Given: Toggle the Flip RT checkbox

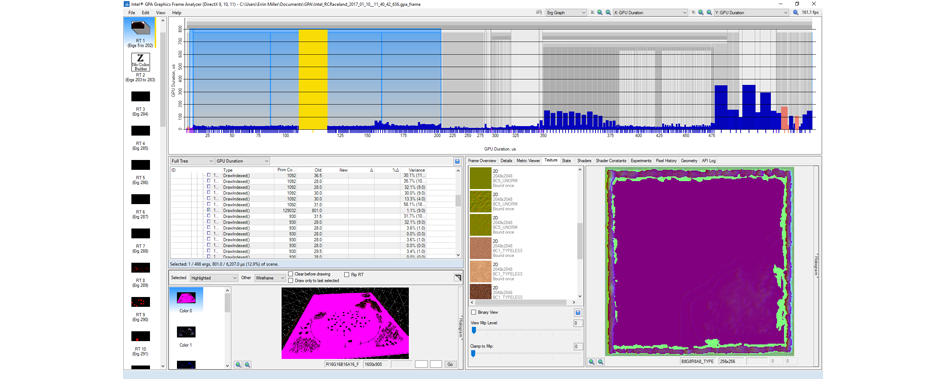Looking at the screenshot, I should pos(346,274).
